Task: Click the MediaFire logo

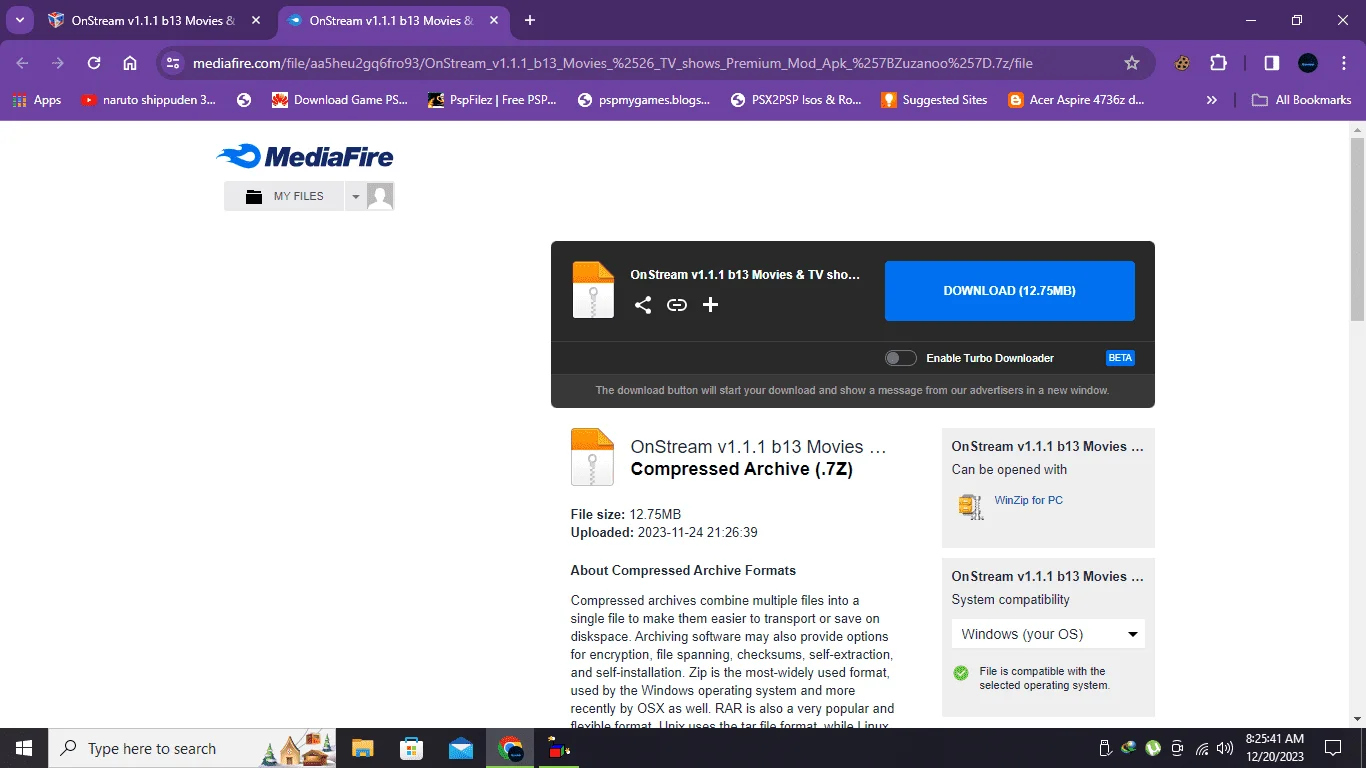Action: [x=305, y=156]
